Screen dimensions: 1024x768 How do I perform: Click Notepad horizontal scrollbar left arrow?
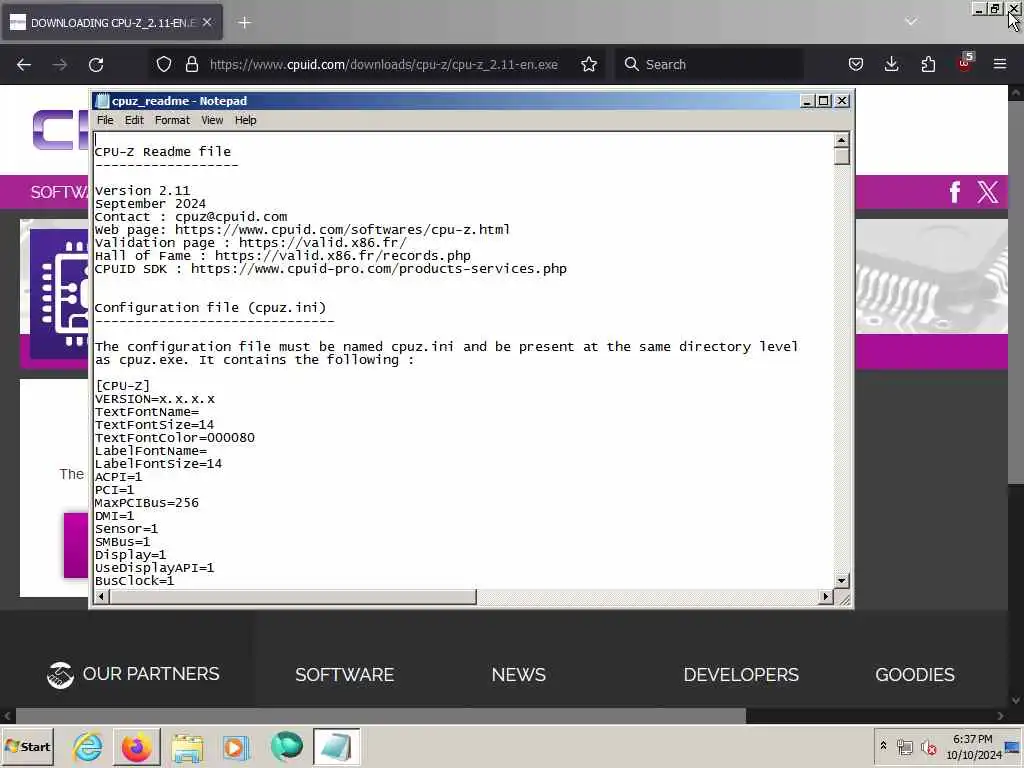pos(101,596)
